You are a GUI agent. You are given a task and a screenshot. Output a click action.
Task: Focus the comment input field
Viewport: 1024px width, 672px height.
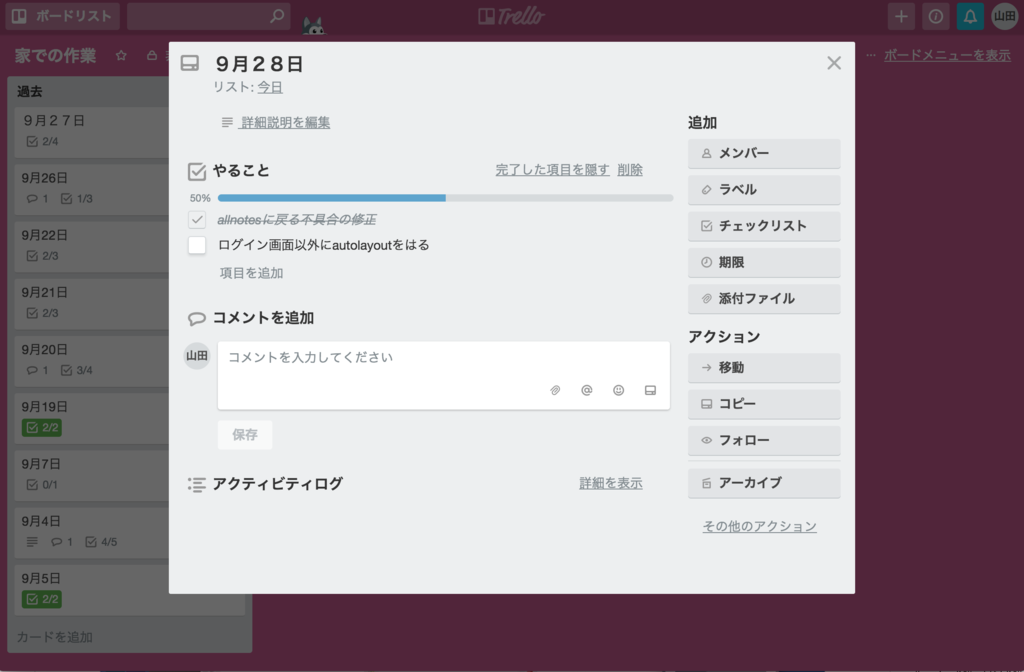click(443, 376)
